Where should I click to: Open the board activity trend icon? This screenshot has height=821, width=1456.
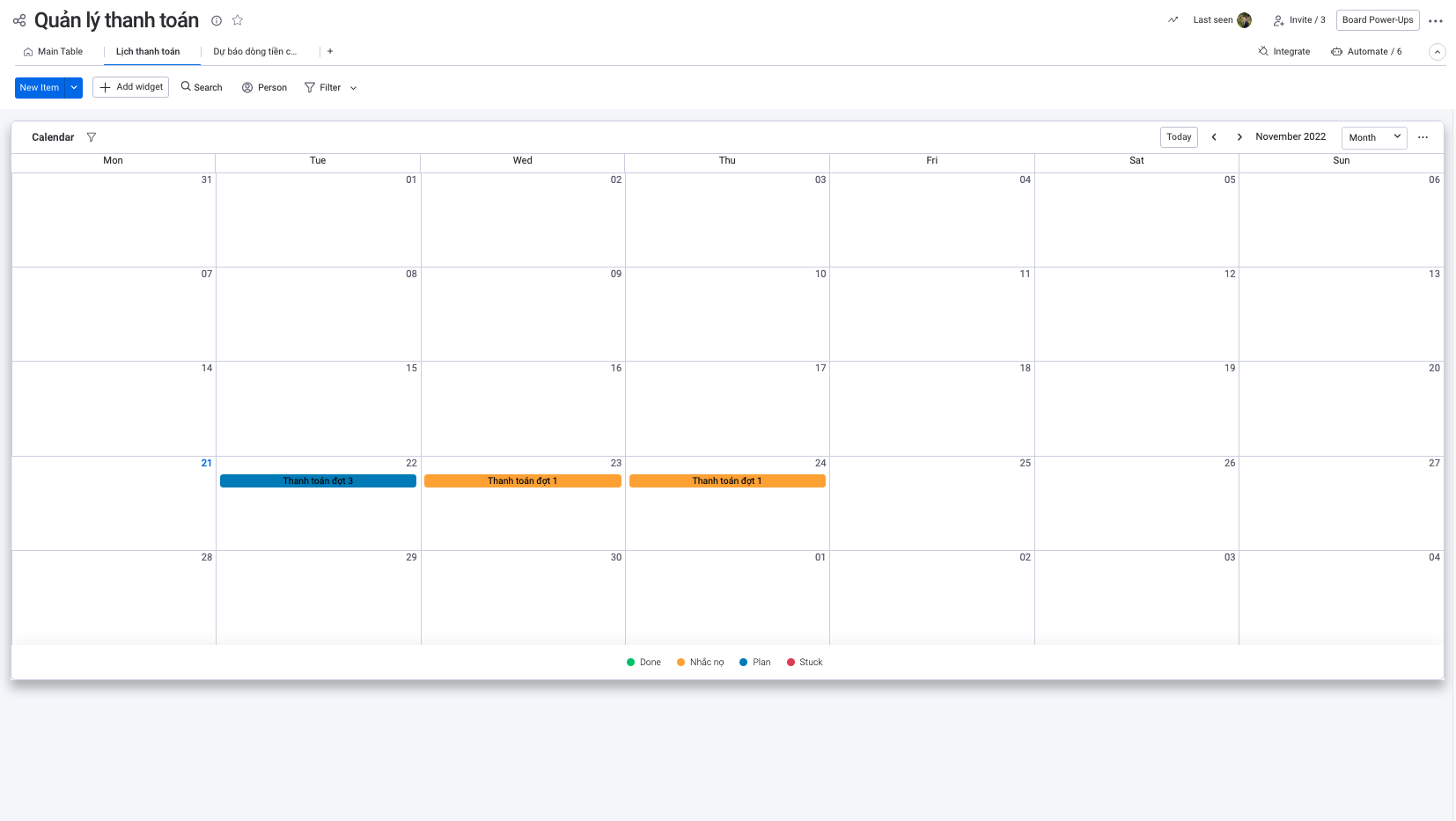tap(1173, 20)
